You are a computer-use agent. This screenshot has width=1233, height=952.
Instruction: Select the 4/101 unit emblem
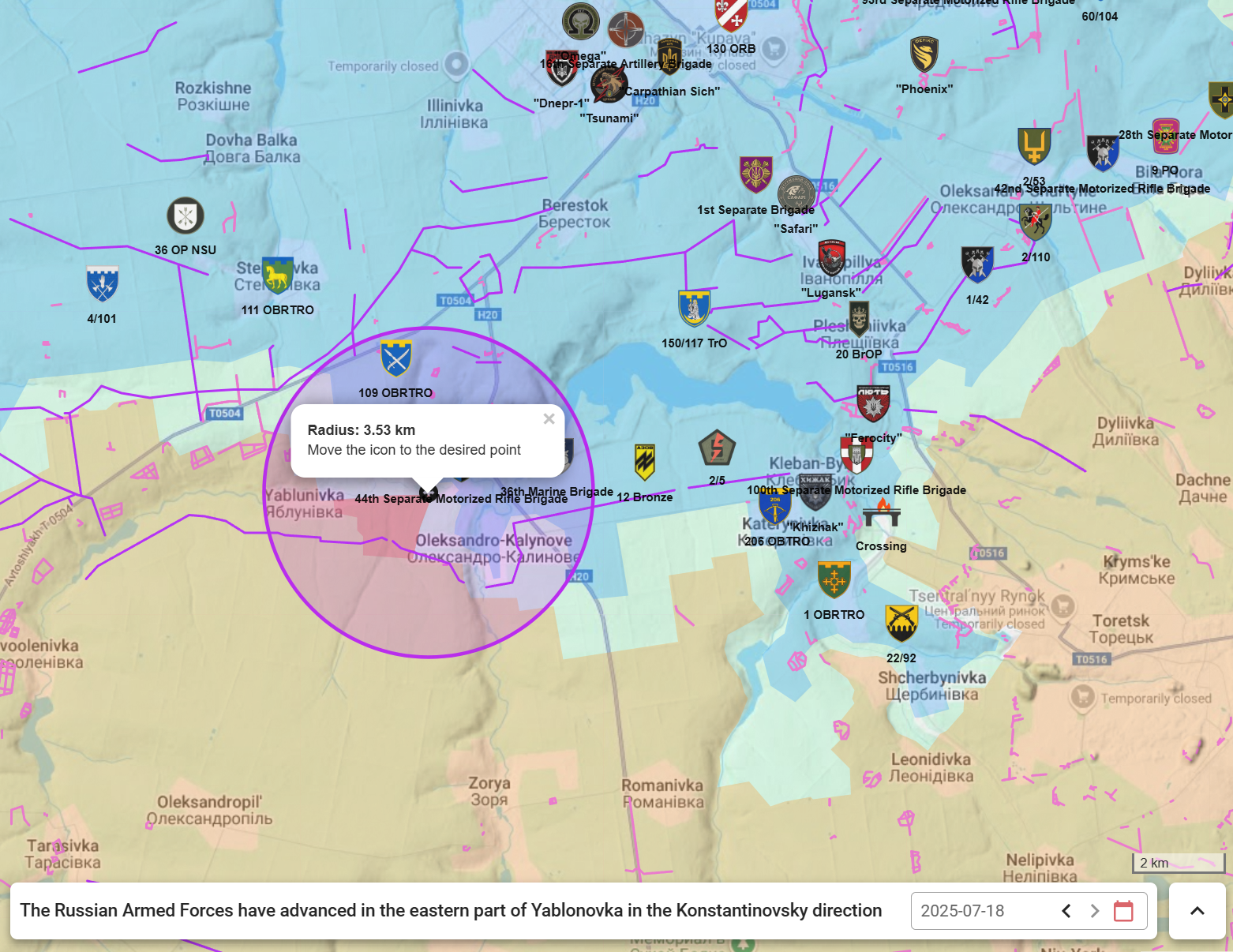(103, 284)
